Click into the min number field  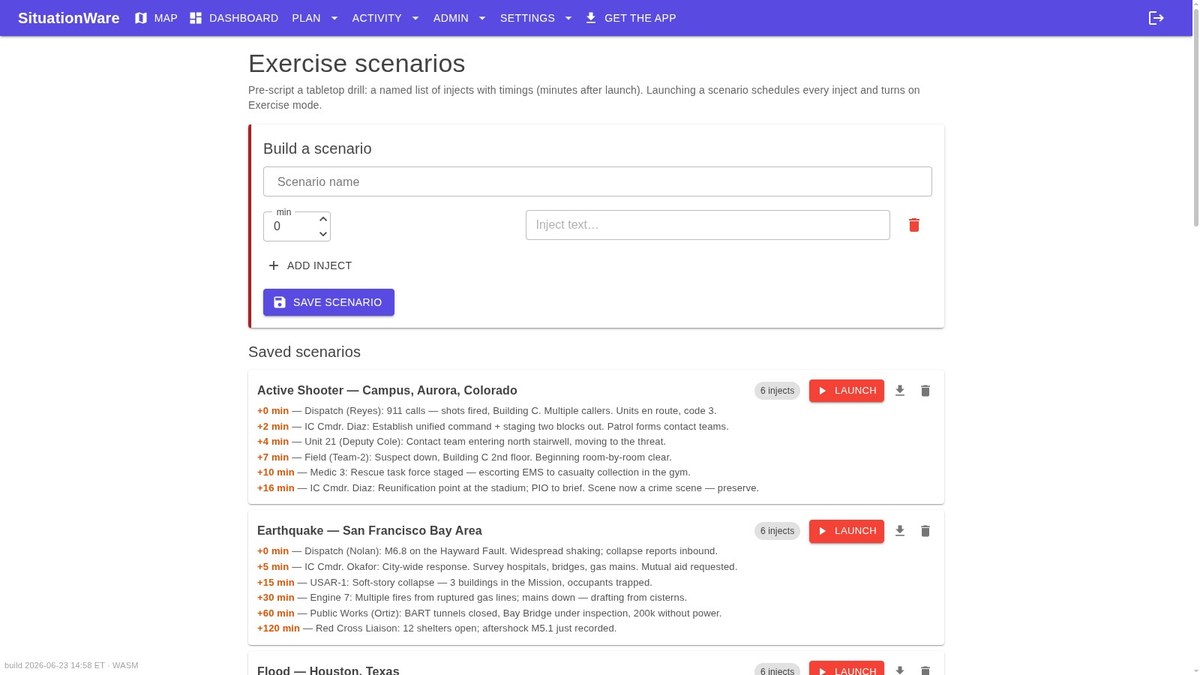[290, 227]
